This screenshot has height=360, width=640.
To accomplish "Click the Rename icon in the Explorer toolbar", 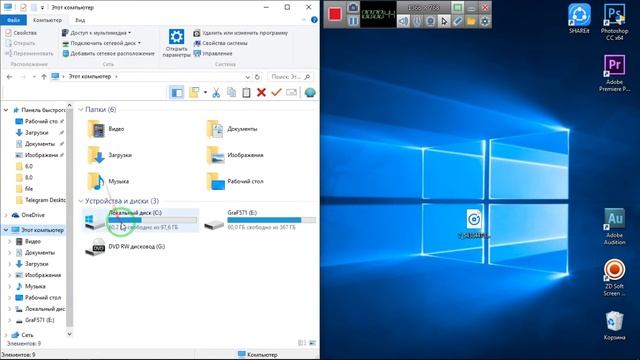I will click(x=291, y=93).
